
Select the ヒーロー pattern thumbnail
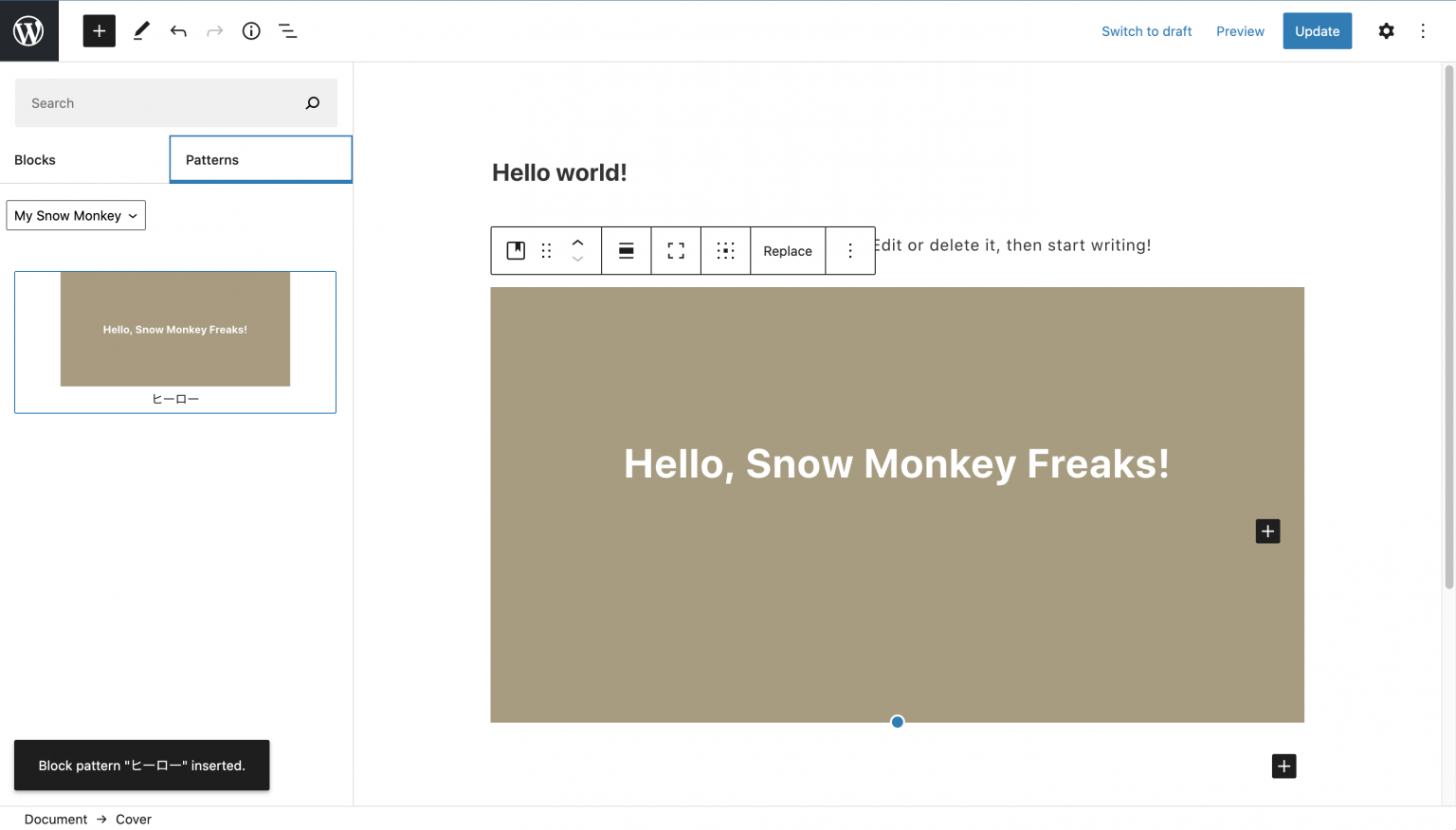click(174, 330)
